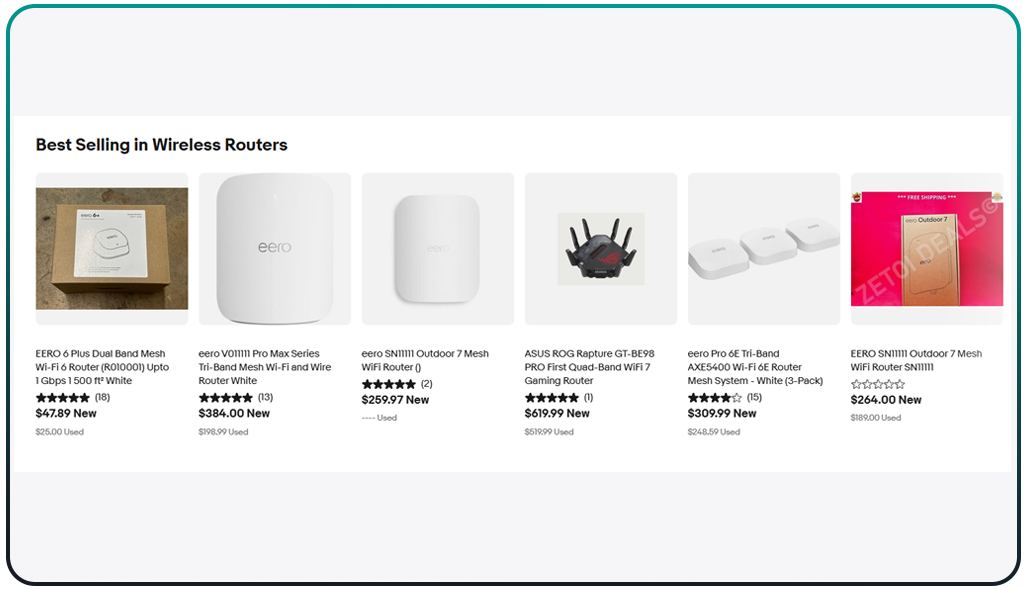Open the eero Outdoor 7 white router image
Screen dimensions: 1026x589
438,249
